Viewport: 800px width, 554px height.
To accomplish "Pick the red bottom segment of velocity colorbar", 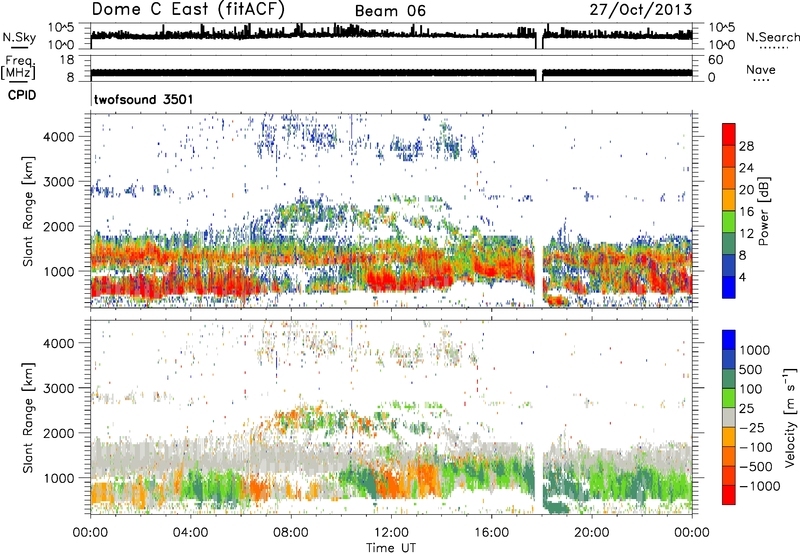I will click(x=729, y=495).
